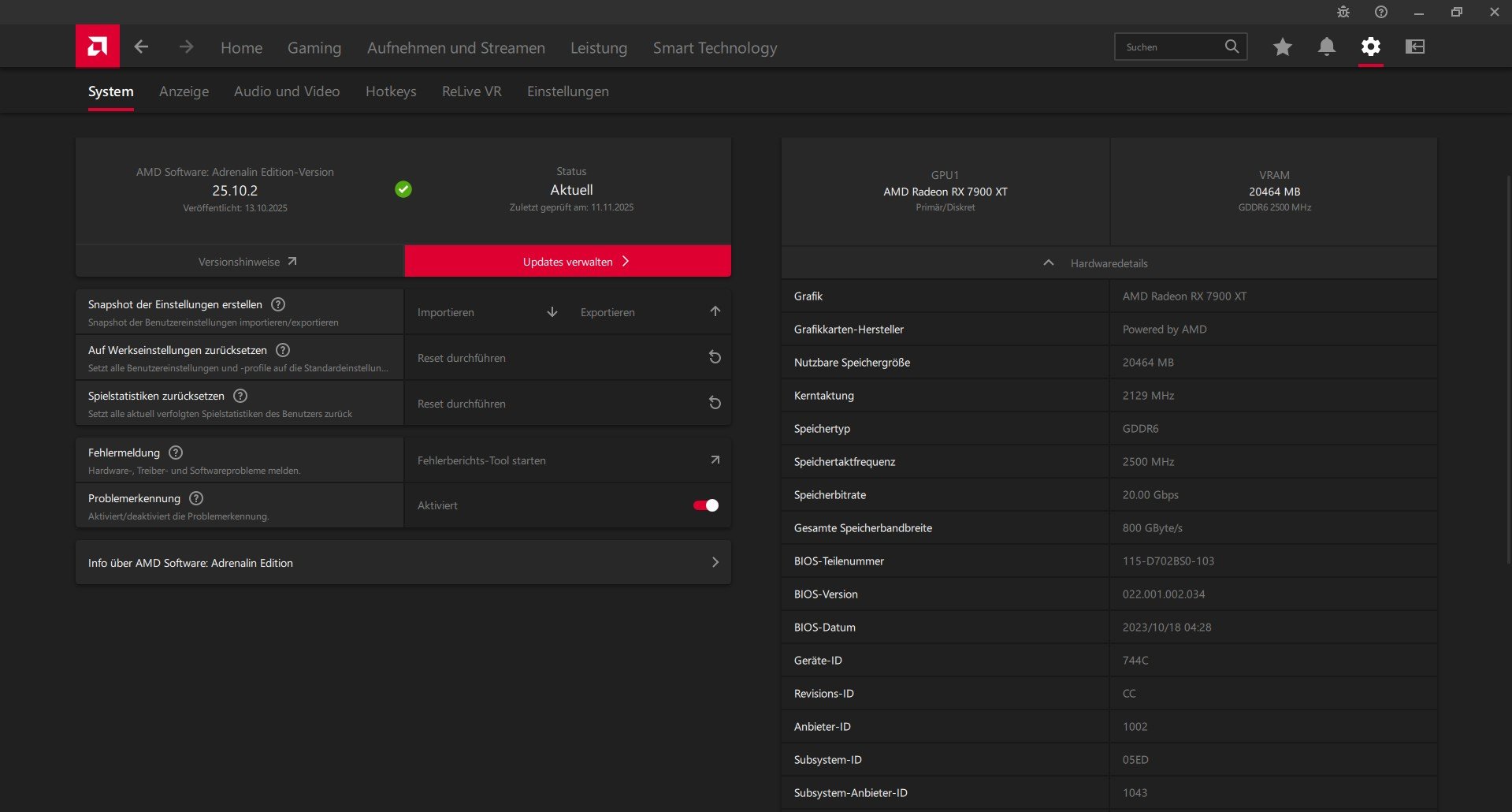This screenshot has height=812, width=1512.
Task: Switch to the Einstellungen tab
Action: [568, 91]
